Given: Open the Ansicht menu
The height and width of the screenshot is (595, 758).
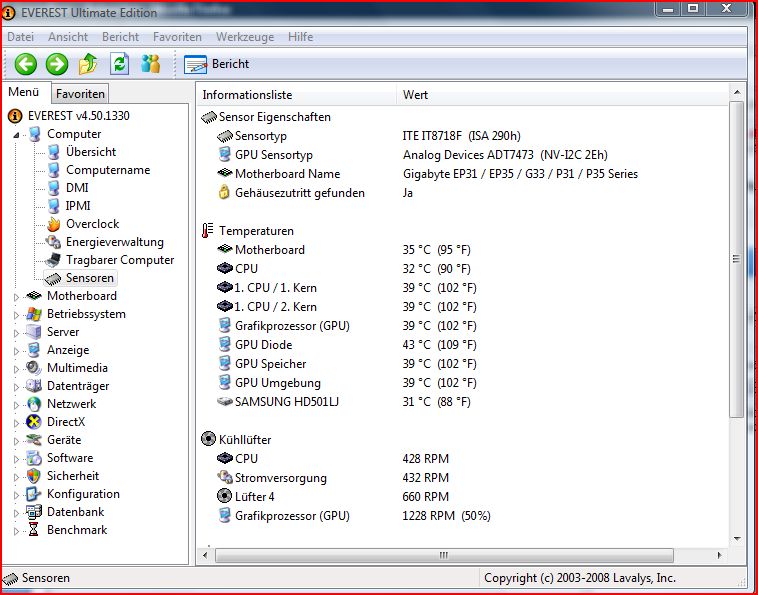Looking at the screenshot, I should coord(68,37).
